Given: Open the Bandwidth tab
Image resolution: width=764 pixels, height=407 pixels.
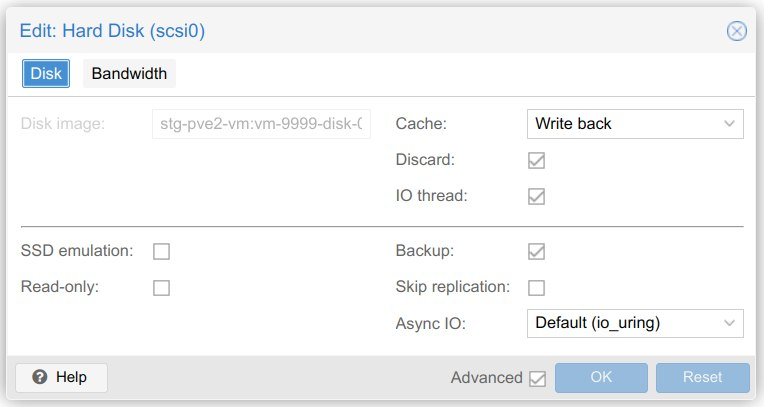Looking at the screenshot, I should pyautogui.click(x=129, y=74).
